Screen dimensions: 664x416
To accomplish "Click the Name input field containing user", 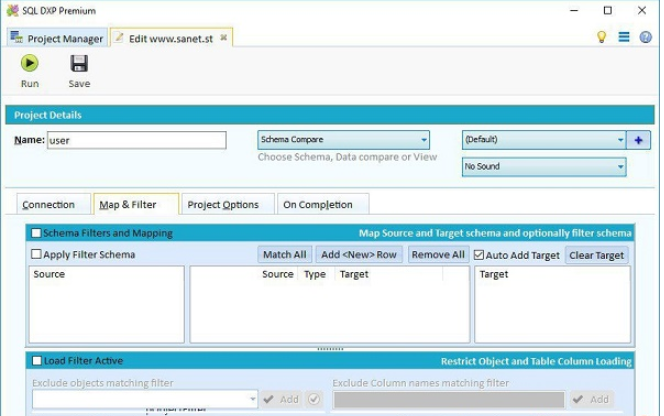I will (x=136, y=140).
